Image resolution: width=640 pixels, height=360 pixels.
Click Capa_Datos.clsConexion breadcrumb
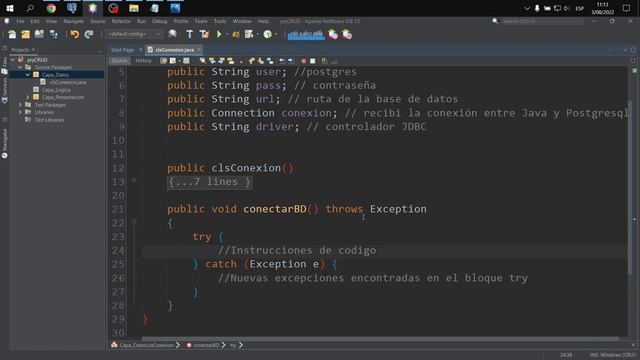tap(146, 345)
